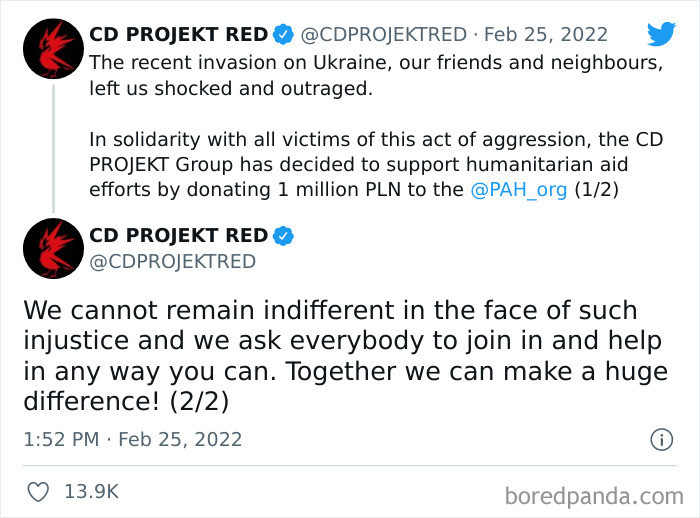Click the @CDPROJEKTRED handle in first tweet

pos(383,35)
